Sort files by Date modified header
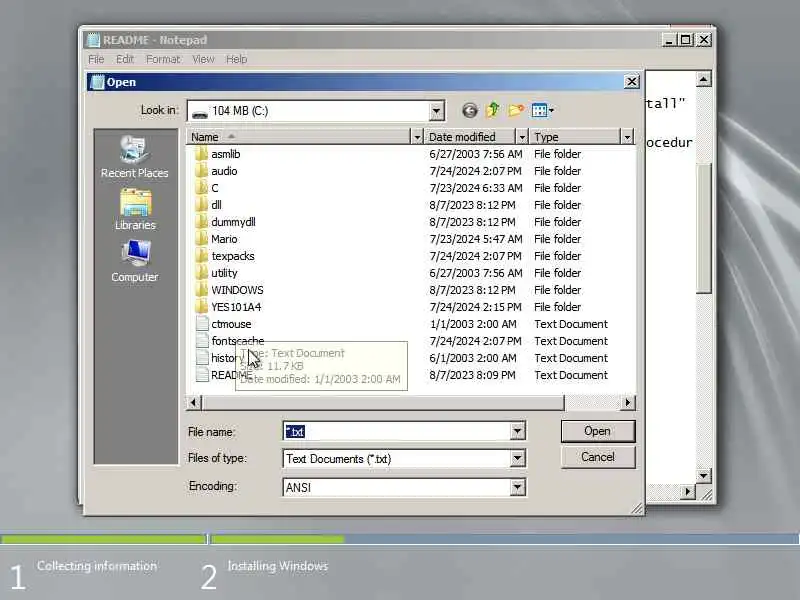The height and width of the screenshot is (600, 800). 469,137
